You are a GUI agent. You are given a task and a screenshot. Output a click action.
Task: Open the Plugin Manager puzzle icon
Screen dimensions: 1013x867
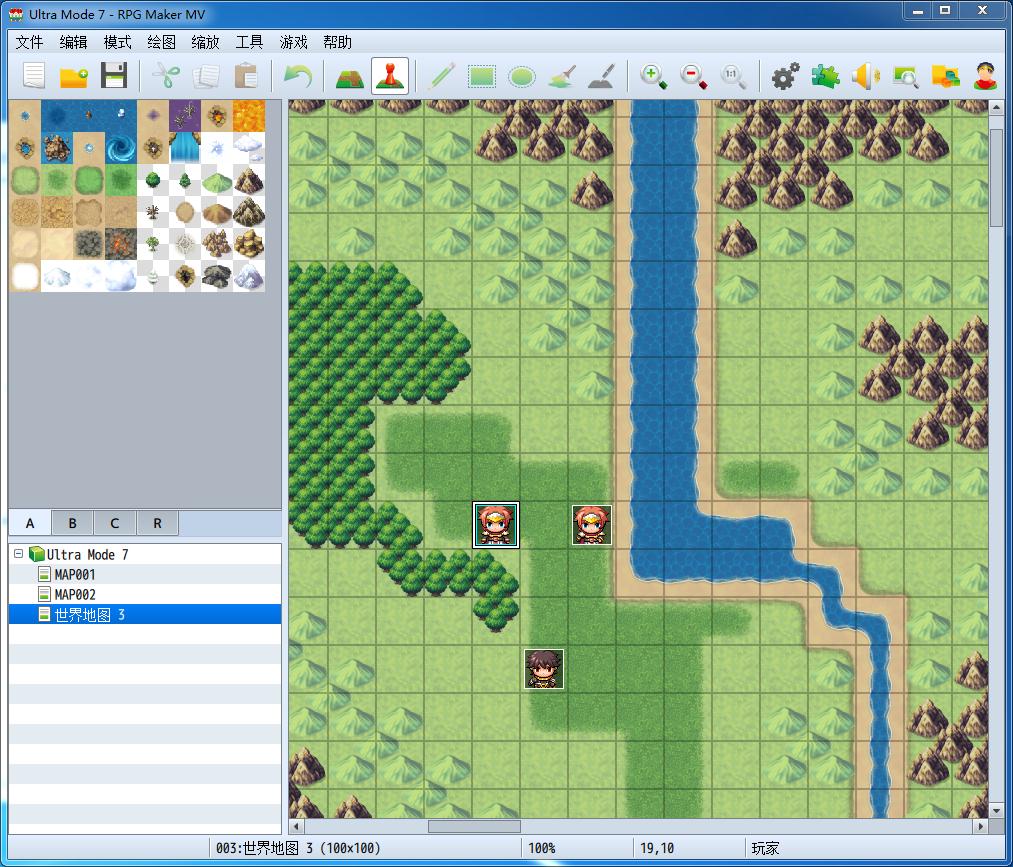tap(825, 76)
